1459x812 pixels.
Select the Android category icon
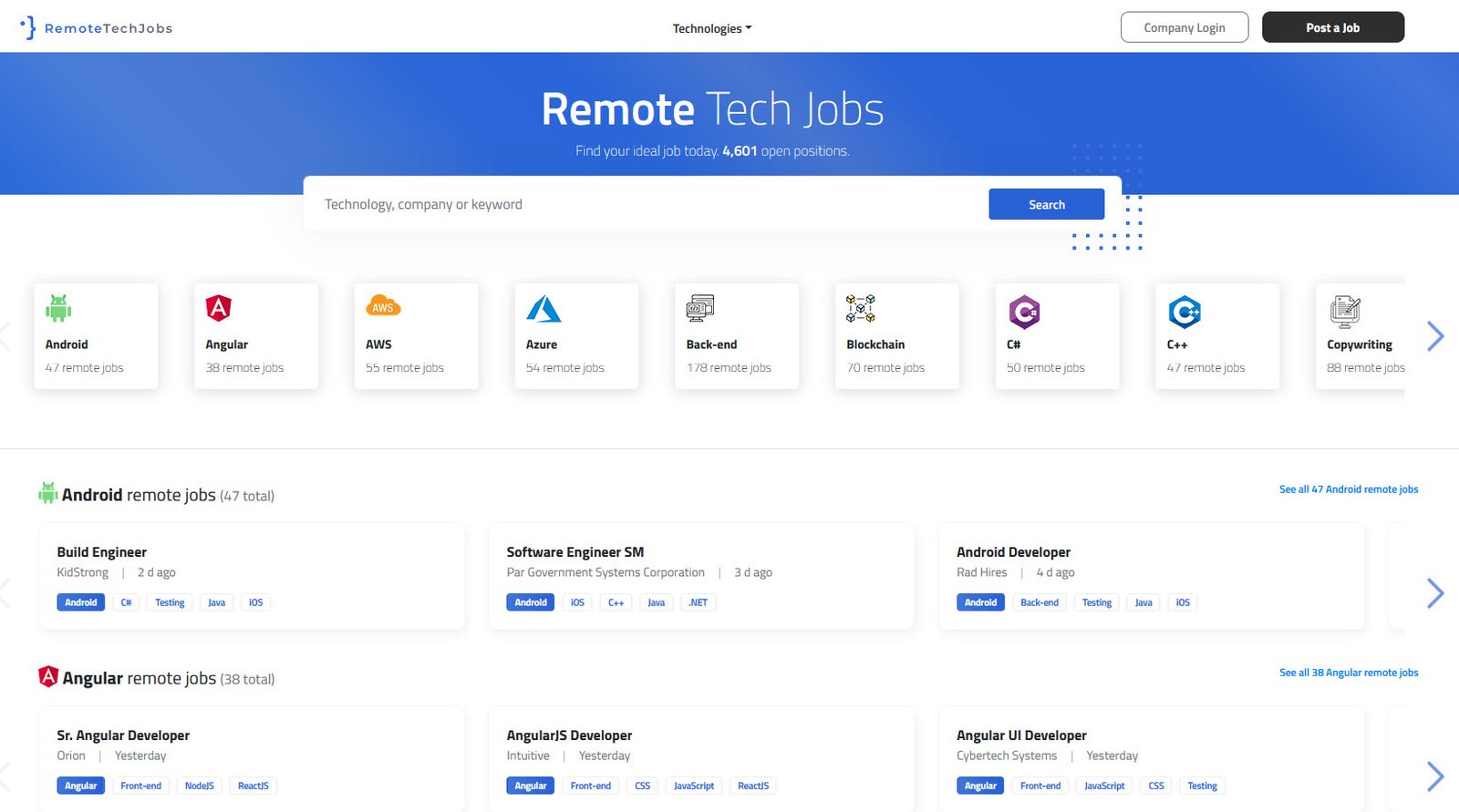point(58,309)
